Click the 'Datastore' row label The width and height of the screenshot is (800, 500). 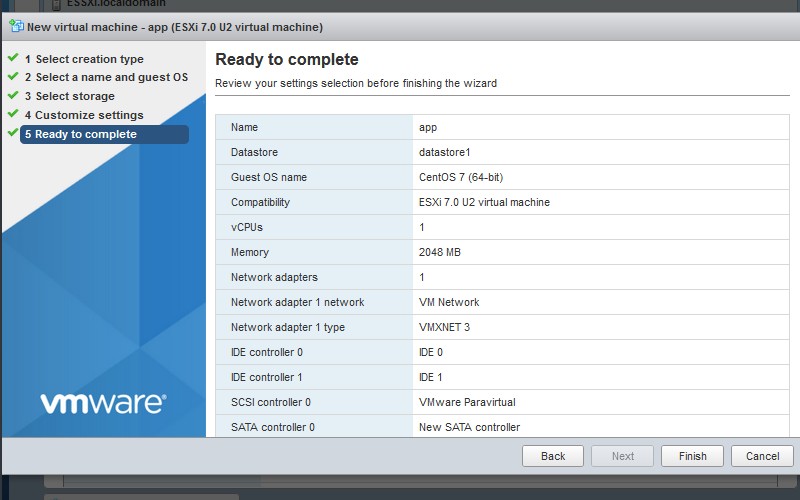254,152
